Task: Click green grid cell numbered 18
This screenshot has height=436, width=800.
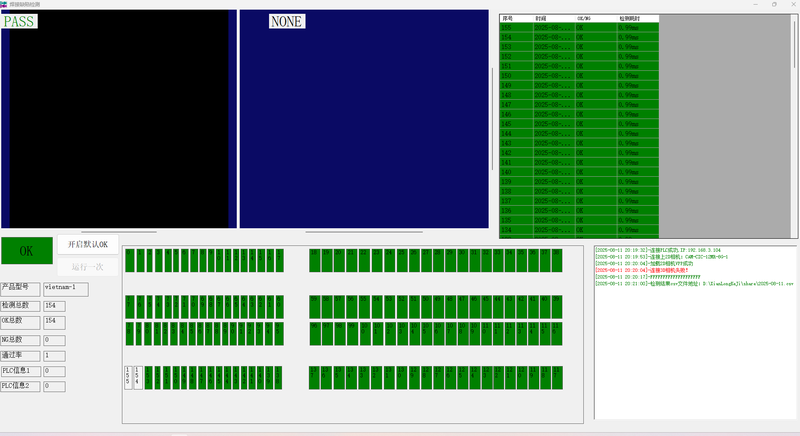Action: [x=315, y=261]
